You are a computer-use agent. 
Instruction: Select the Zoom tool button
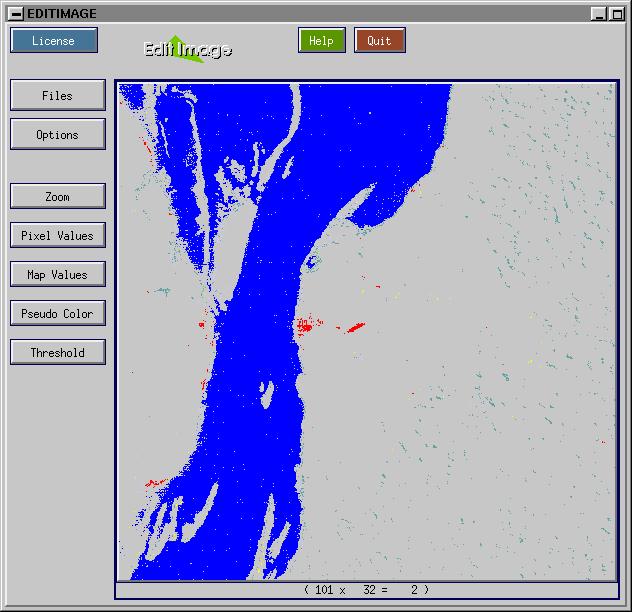coord(58,196)
